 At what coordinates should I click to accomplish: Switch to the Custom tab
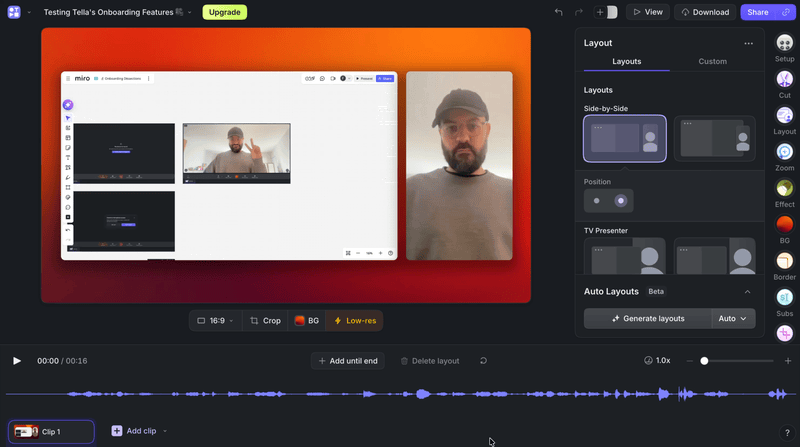712,61
